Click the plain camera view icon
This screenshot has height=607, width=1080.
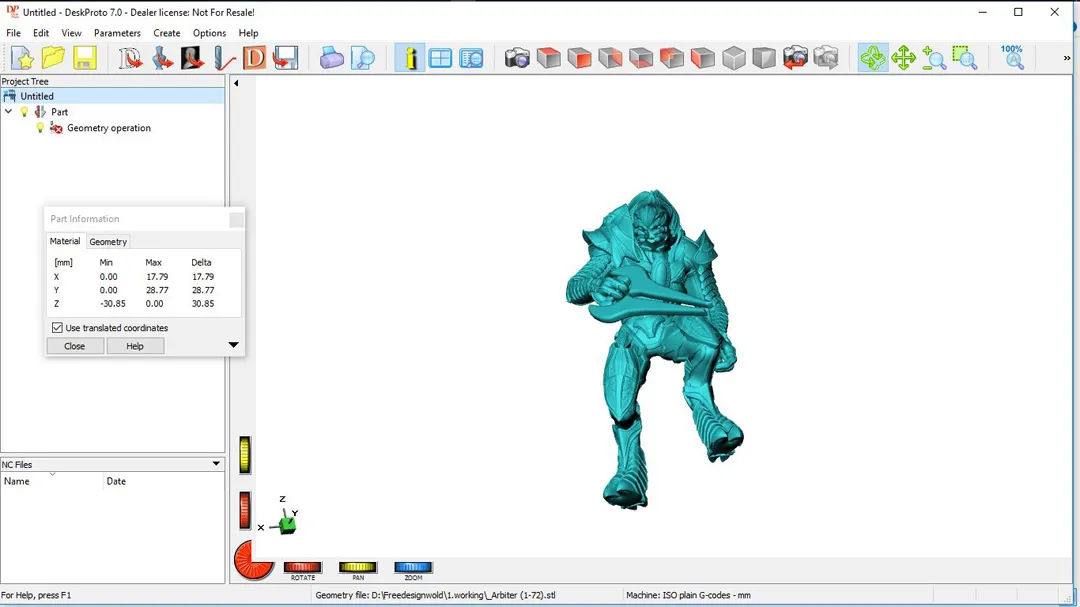tap(517, 58)
